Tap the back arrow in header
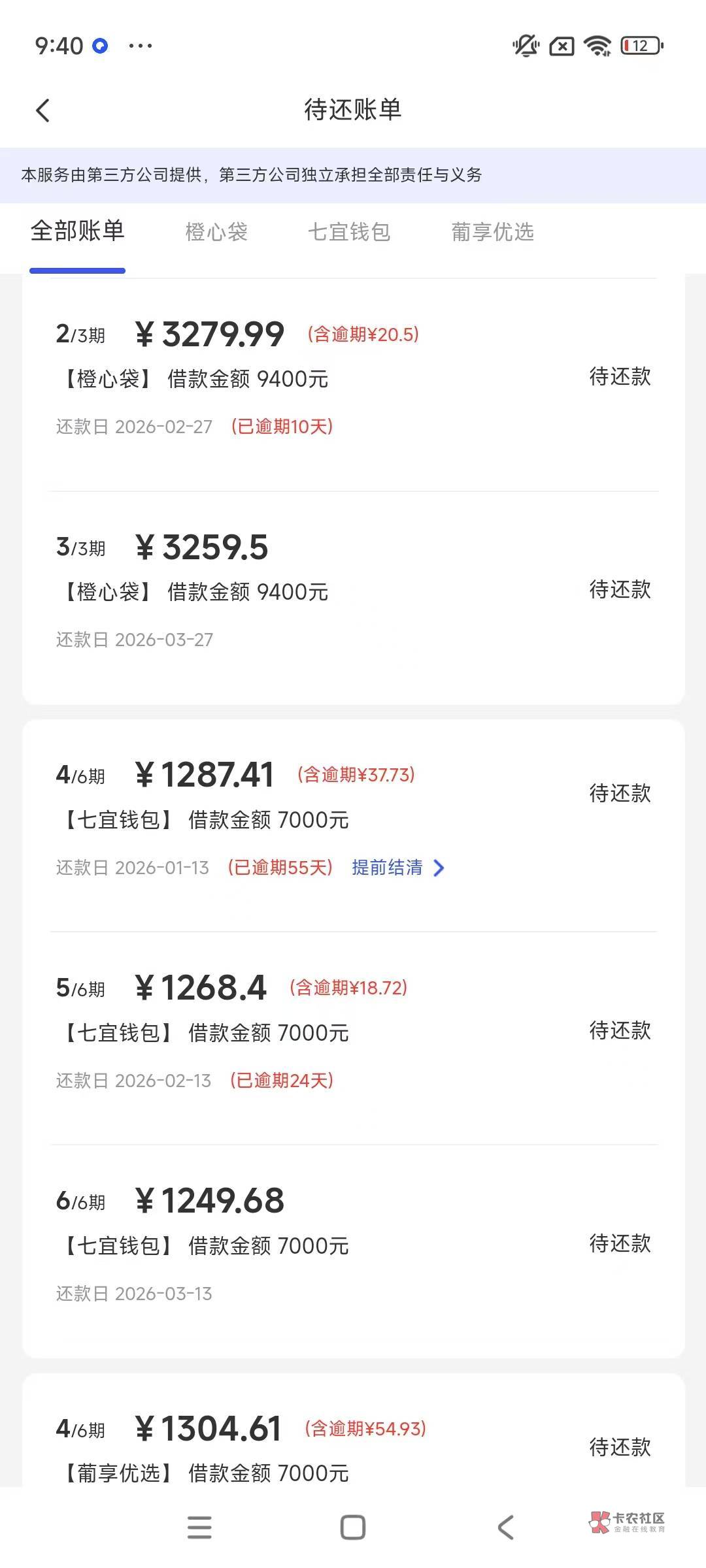Image resolution: width=706 pixels, height=1568 pixels. (43, 110)
